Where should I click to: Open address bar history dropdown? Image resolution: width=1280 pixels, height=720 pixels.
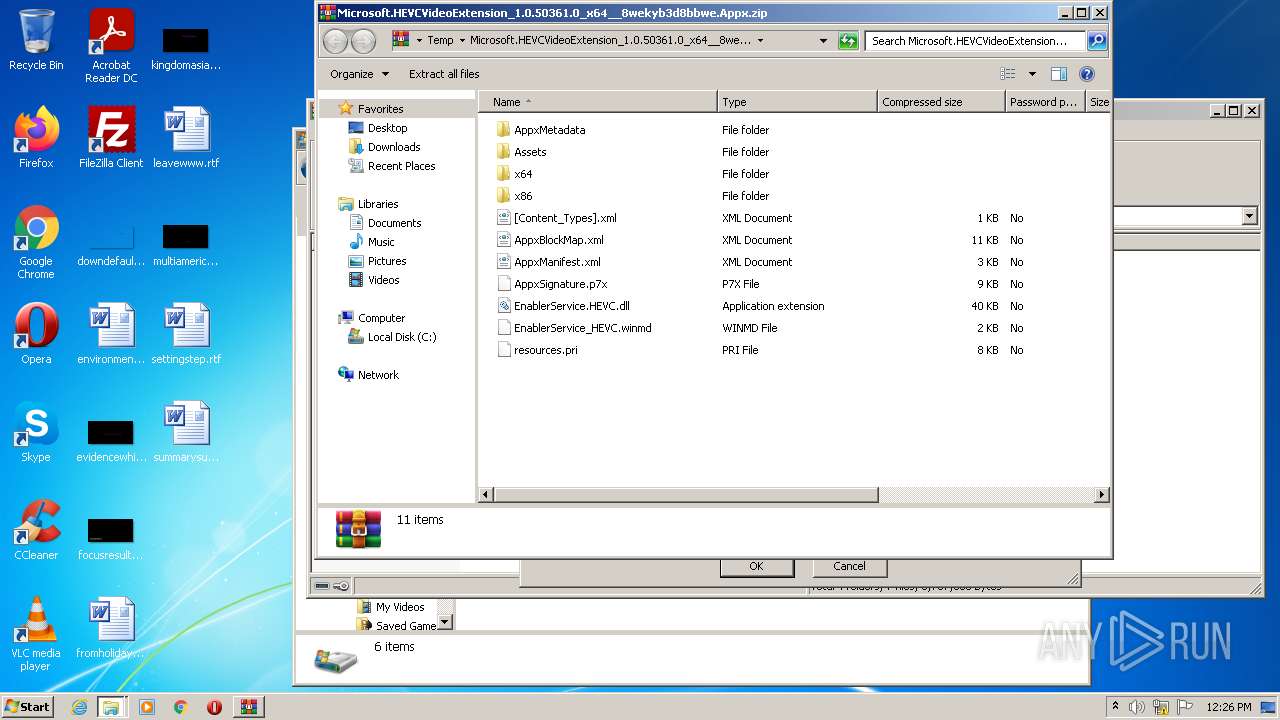[823, 41]
